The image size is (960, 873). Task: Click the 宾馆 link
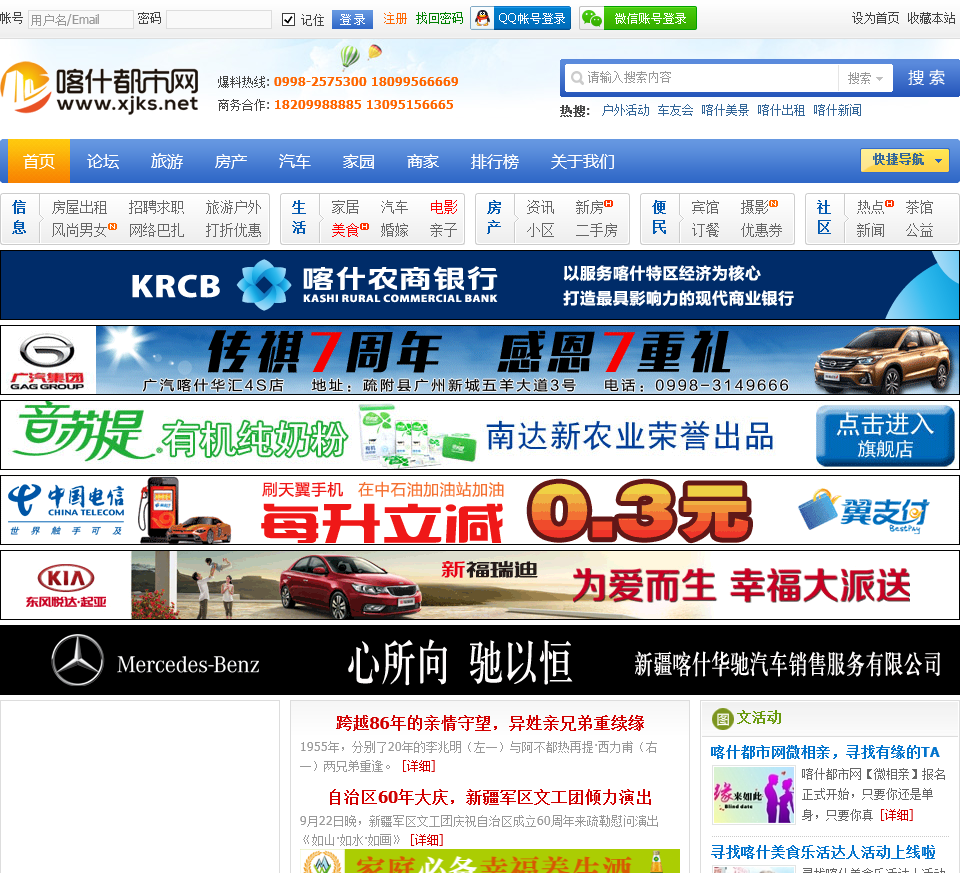[705, 208]
